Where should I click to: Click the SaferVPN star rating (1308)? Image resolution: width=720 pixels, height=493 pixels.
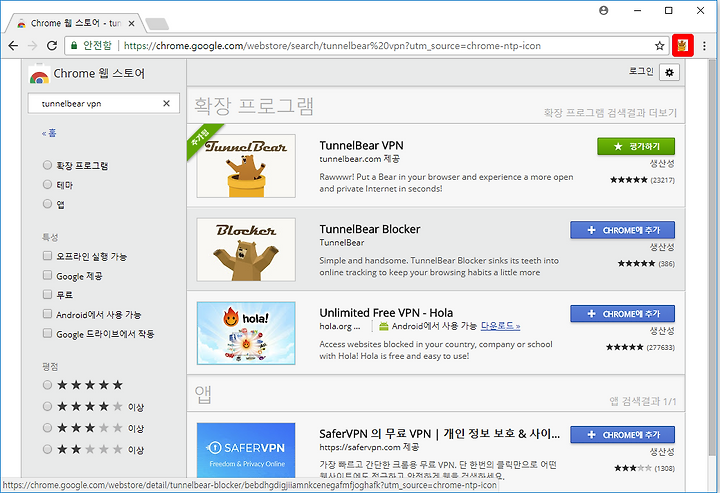point(645,468)
